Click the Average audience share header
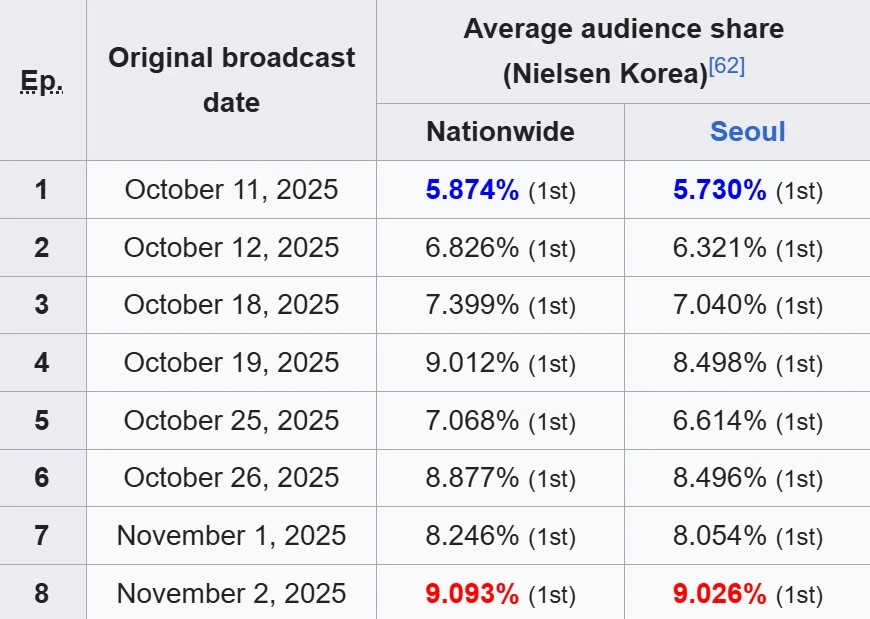This screenshot has height=619, width=870. click(623, 29)
